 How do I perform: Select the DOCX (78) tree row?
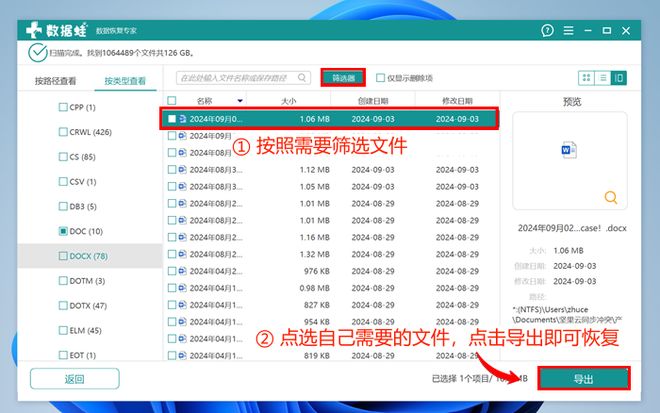(90, 256)
